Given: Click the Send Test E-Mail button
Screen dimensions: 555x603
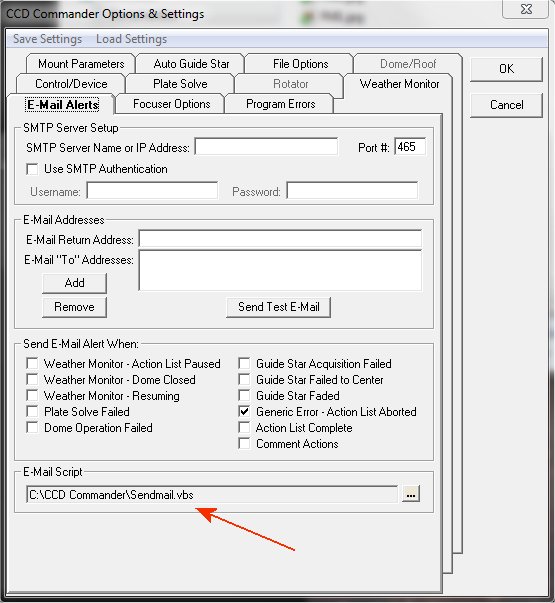Looking at the screenshot, I should click(x=278, y=307).
